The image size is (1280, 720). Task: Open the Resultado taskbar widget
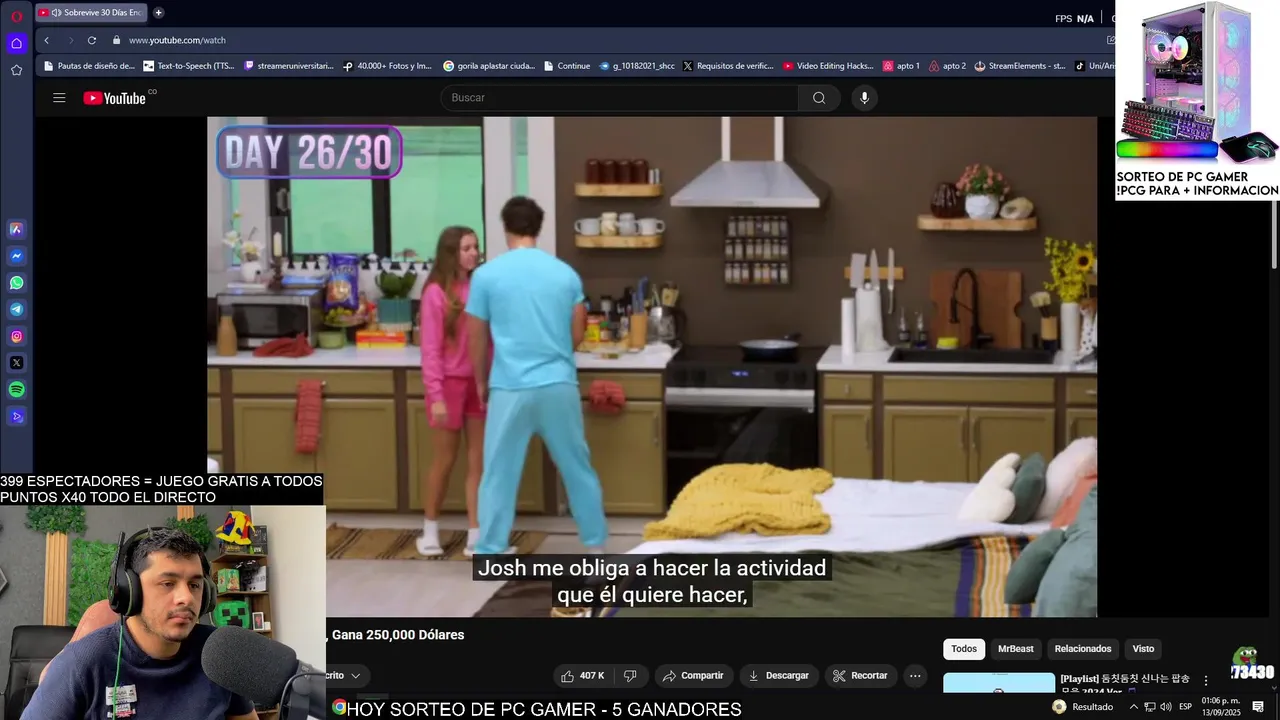[x=1082, y=707]
